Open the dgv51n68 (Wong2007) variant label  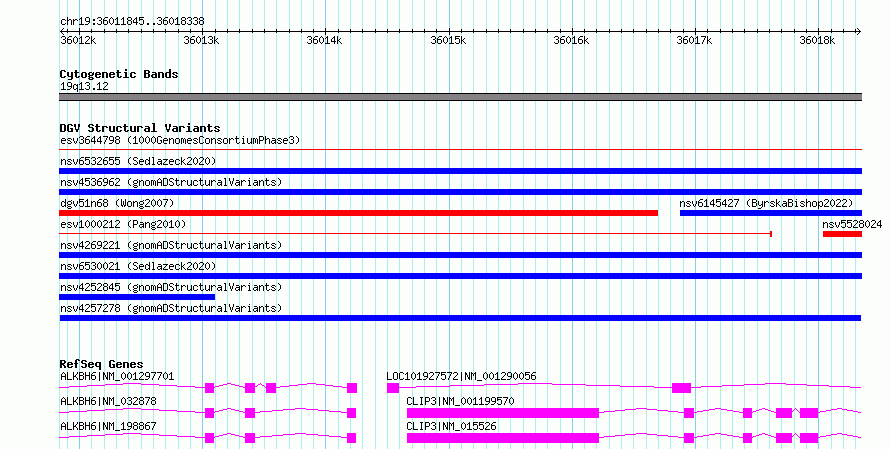pos(117,203)
